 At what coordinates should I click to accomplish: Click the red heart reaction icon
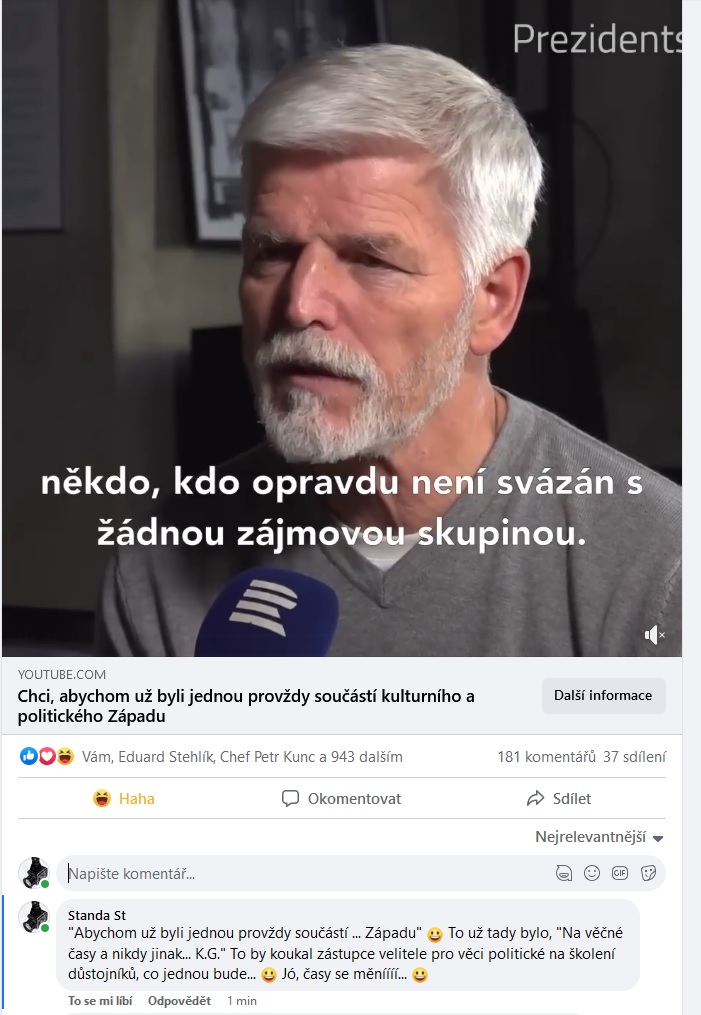(47, 756)
